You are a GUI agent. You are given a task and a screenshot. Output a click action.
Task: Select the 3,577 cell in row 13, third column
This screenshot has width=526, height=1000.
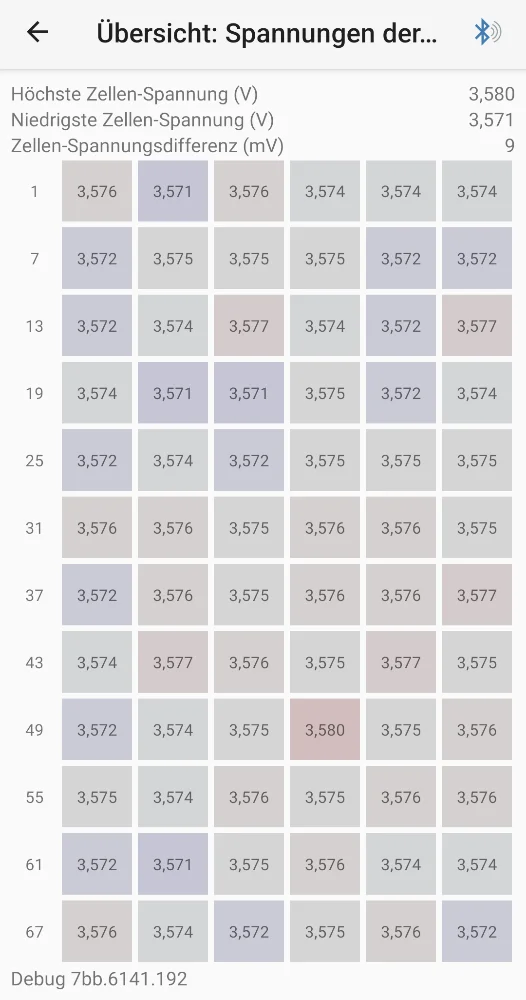(x=249, y=326)
